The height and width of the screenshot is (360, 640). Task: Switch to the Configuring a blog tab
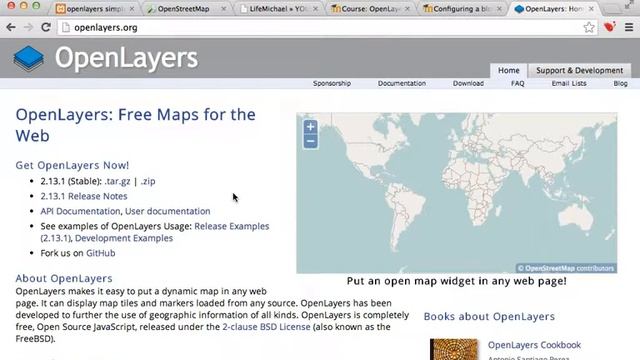point(461,9)
